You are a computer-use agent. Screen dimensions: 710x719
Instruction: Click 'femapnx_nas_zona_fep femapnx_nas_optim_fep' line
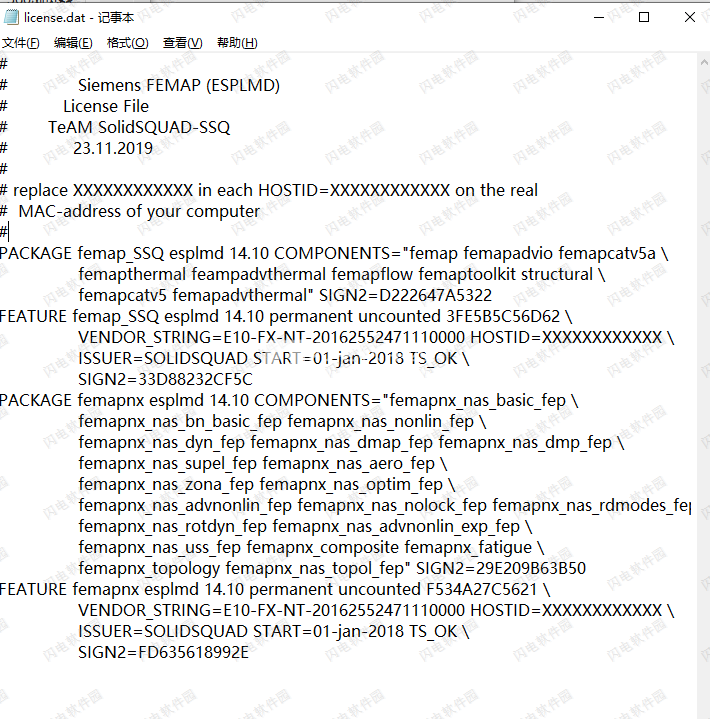point(266,485)
